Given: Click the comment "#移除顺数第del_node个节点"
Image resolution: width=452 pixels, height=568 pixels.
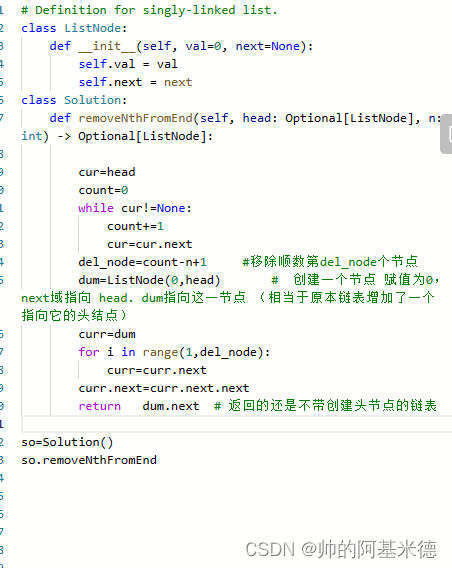Looking at the screenshot, I should [x=330, y=262].
